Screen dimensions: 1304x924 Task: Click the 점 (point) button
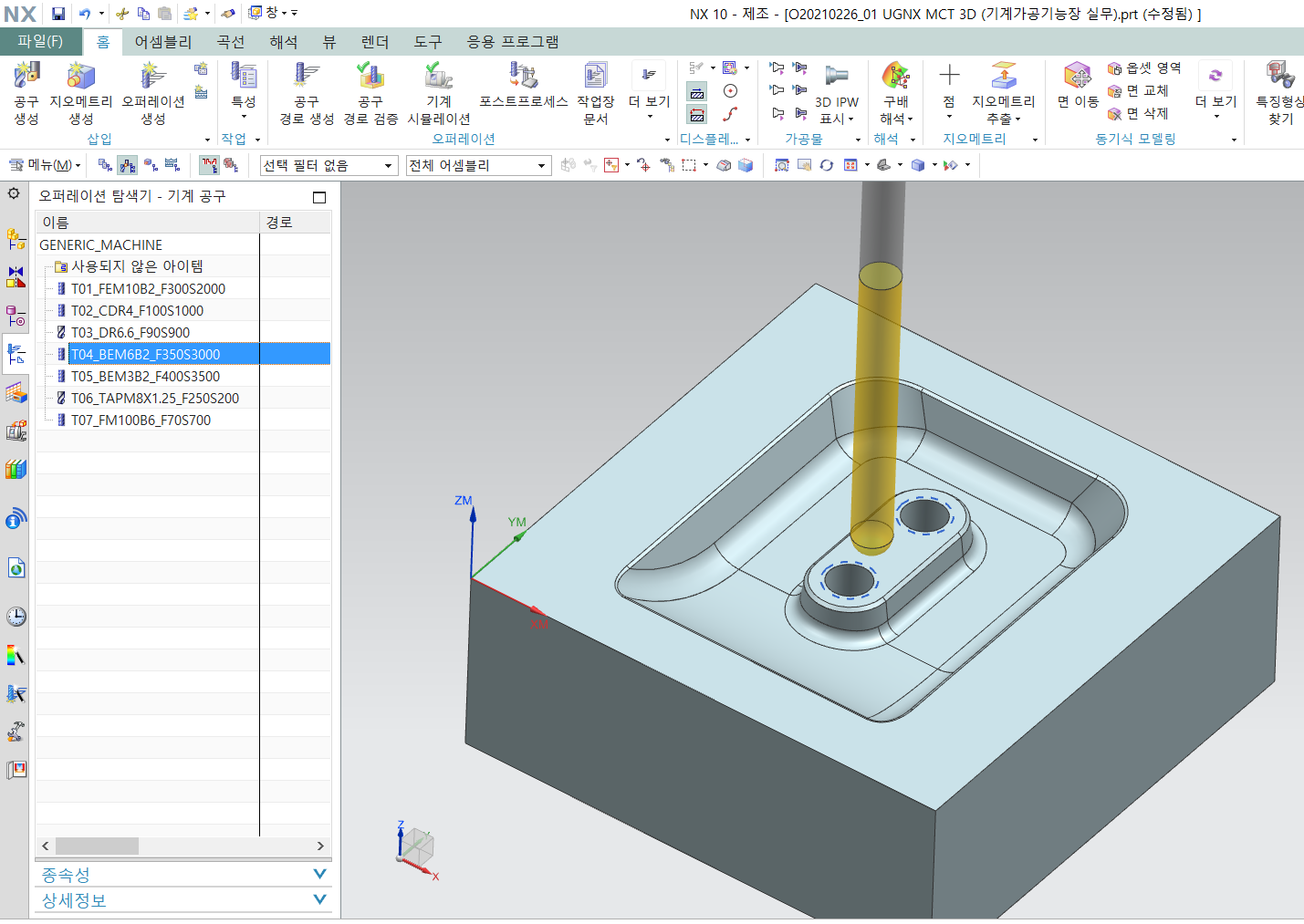point(949,91)
